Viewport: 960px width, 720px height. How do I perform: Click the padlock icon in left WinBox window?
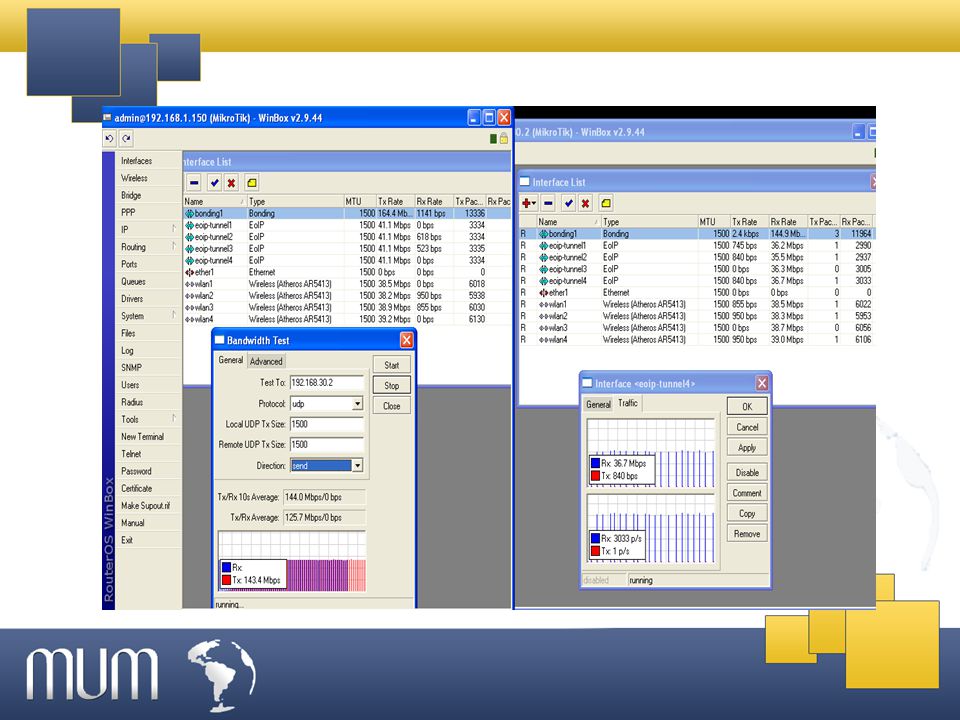click(503, 138)
